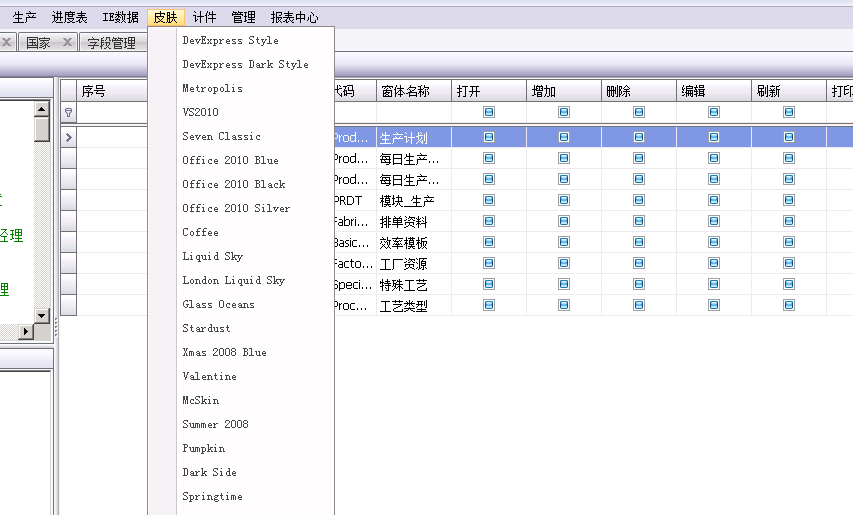
Task: Toggle 增加 checkbox for 特殊工艺
Action: (x=564, y=284)
